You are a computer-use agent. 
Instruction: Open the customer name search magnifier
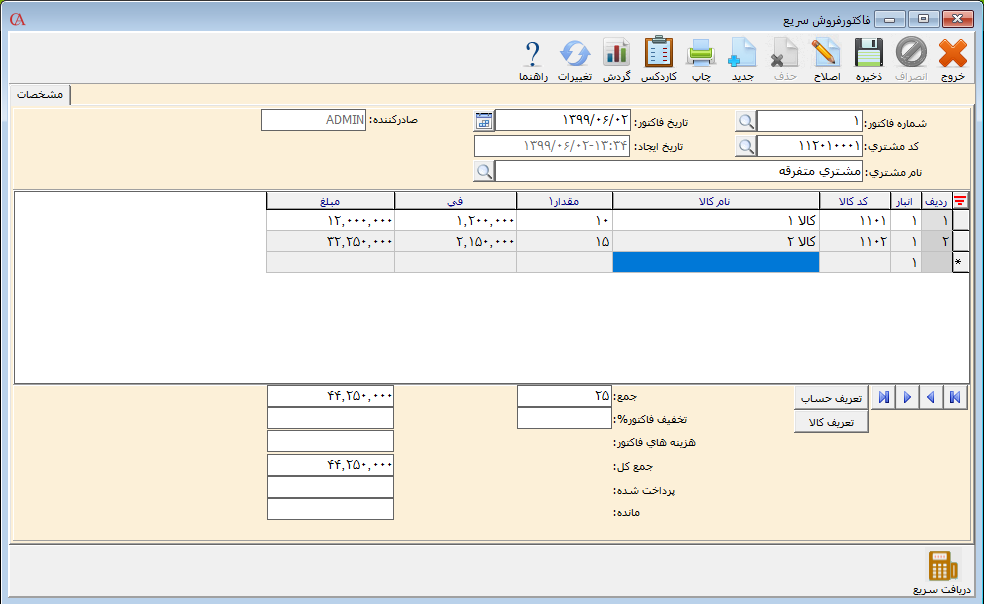[x=484, y=171]
